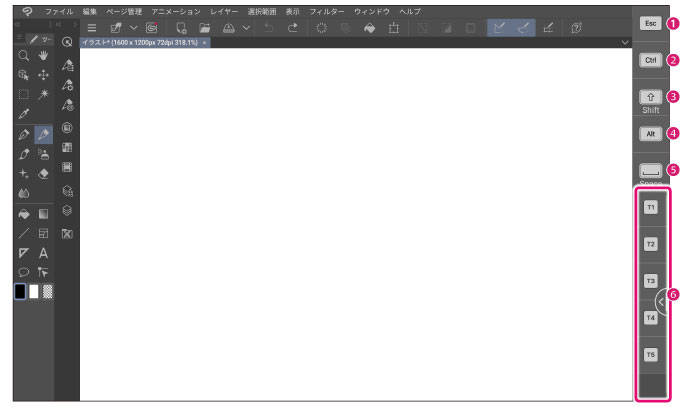Open the Layer Property palette icon
Image resolution: width=693 pixels, height=407 pixels.
click(67, 191)
